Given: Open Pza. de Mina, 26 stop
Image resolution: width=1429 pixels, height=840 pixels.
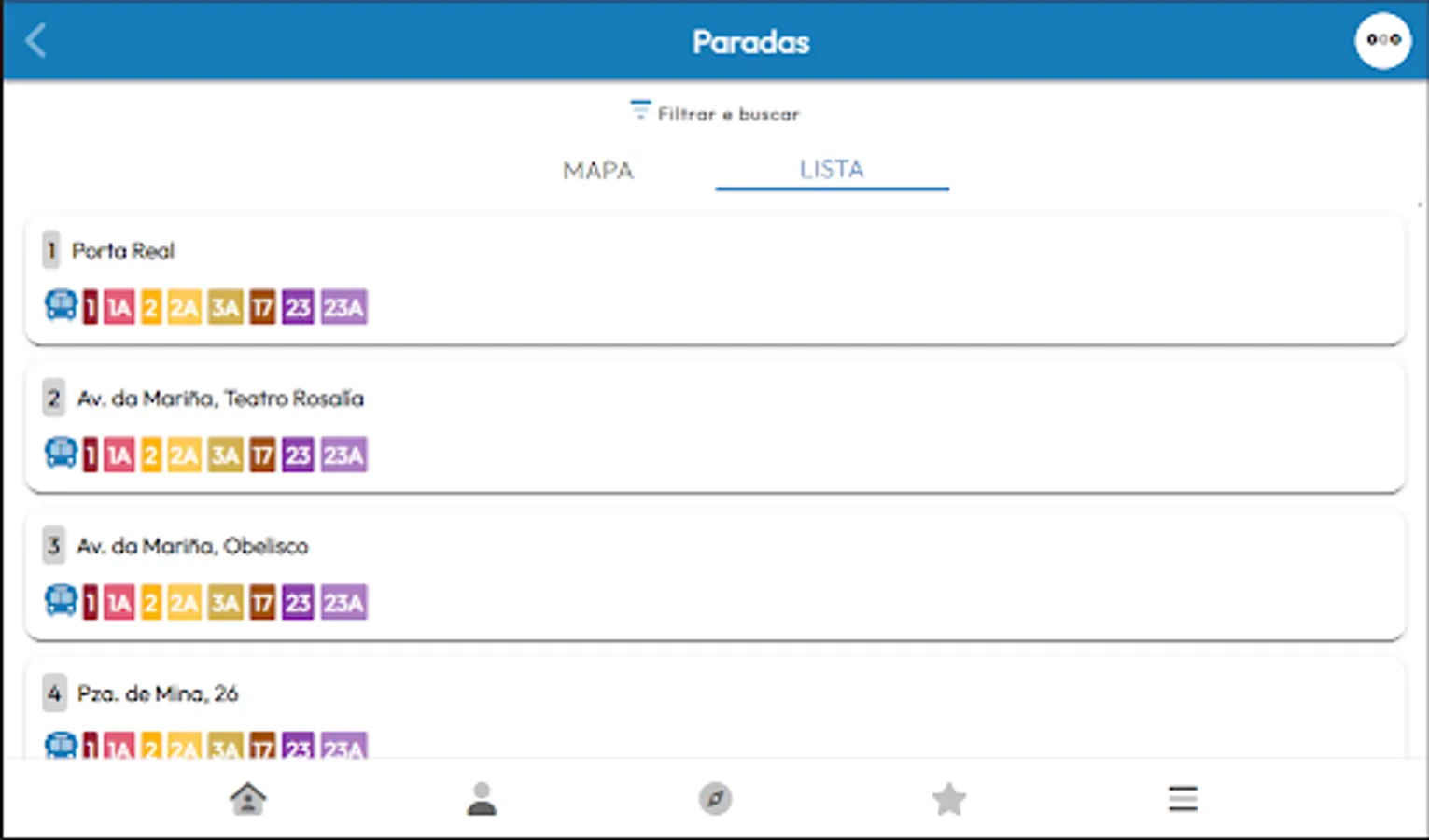Looking at the screenshot, I should 158,693.
